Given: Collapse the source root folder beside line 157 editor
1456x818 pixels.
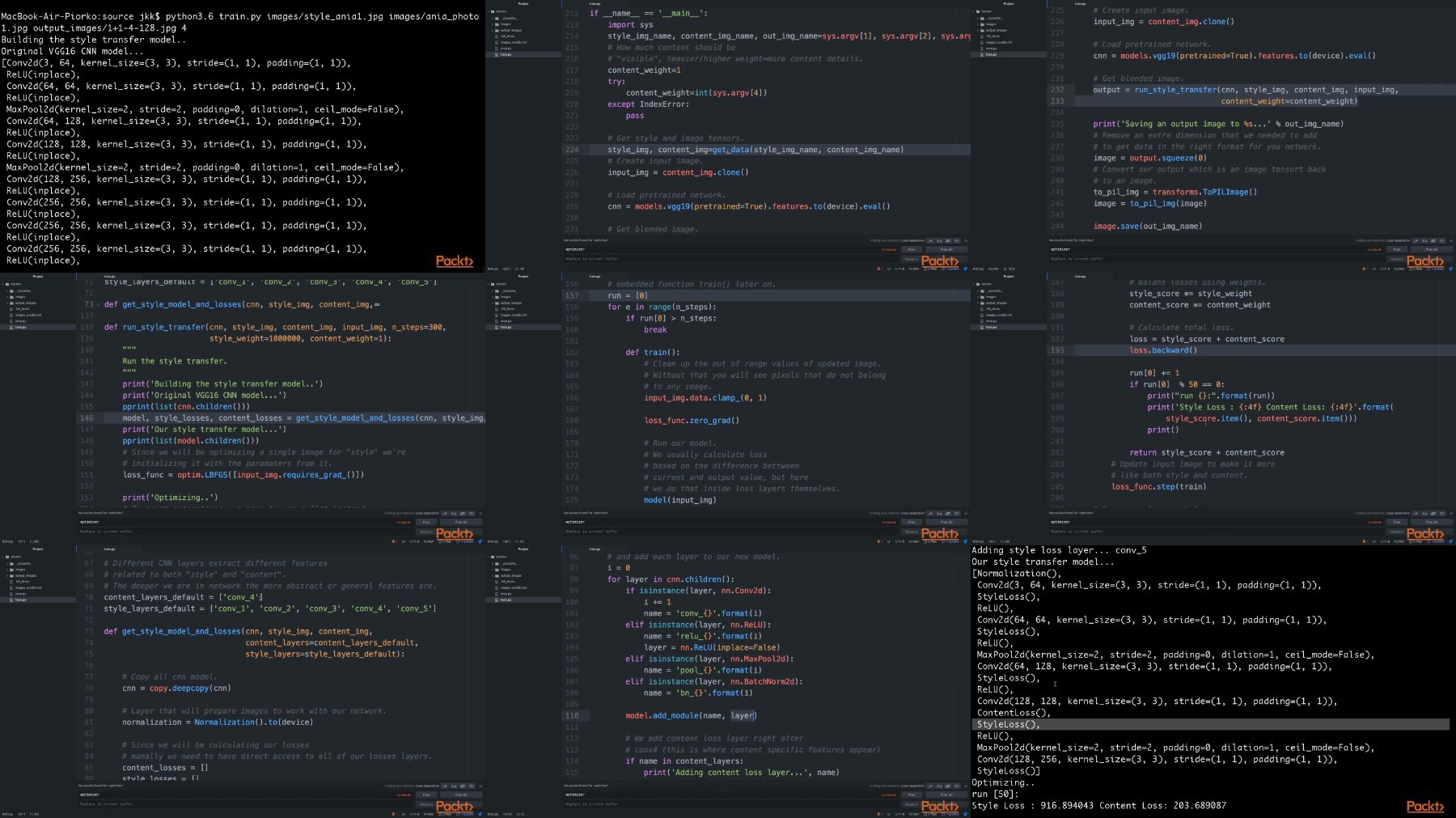Looking at the screenshot, I should tap(489, 284).
